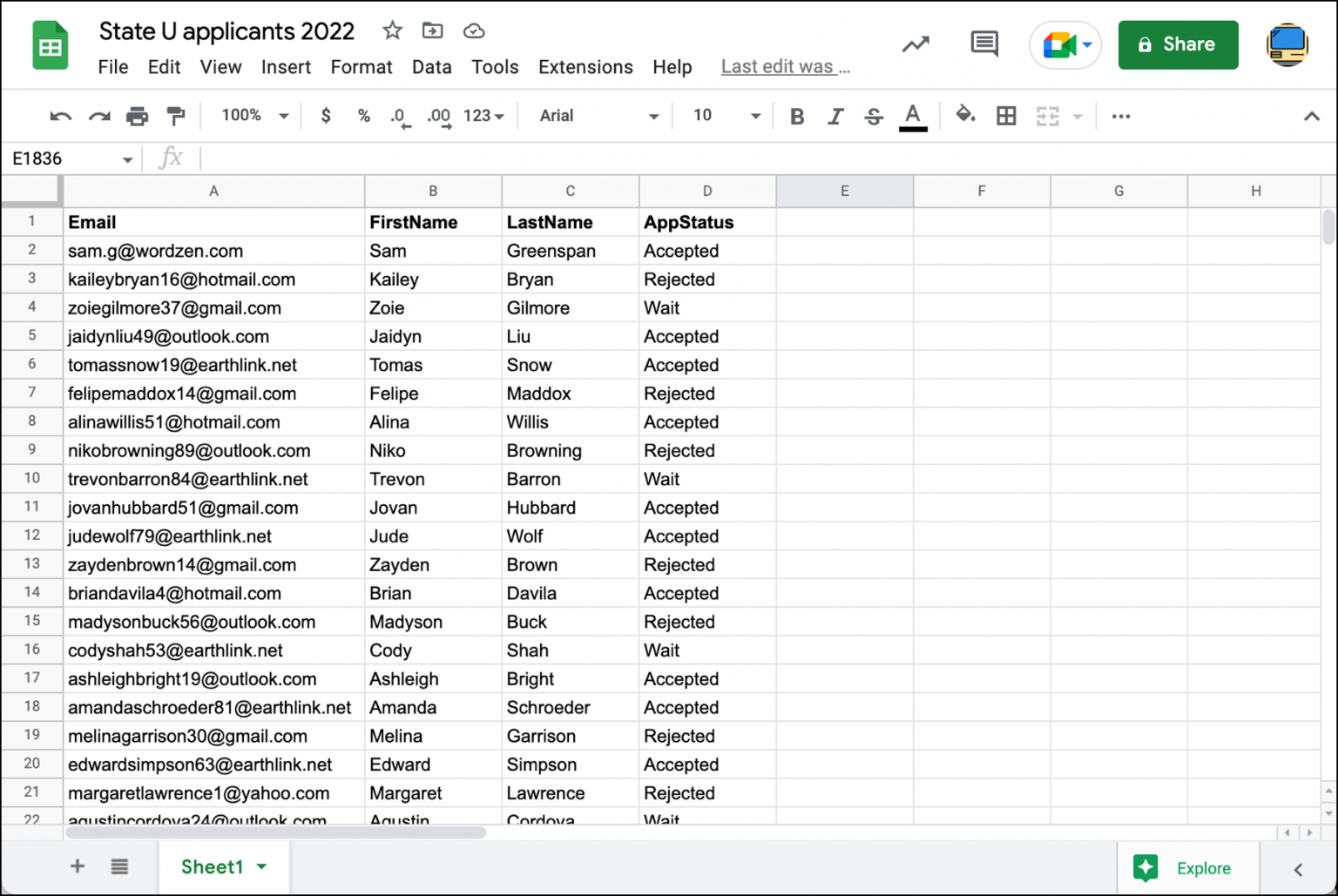Open the all sheets list icon
Image resolution: width=1338 pixels, height=896 pixels.
click(x=119, y=866)
